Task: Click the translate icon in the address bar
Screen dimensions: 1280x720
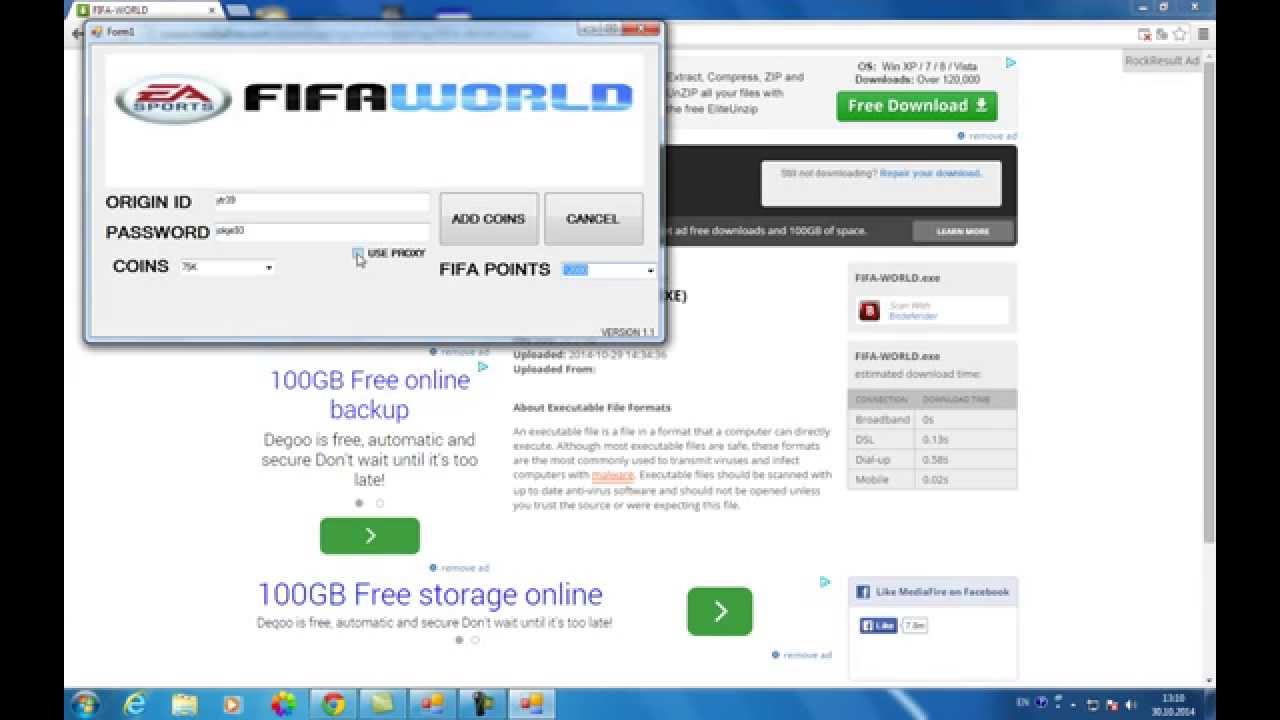Action: pos(1162,34)
